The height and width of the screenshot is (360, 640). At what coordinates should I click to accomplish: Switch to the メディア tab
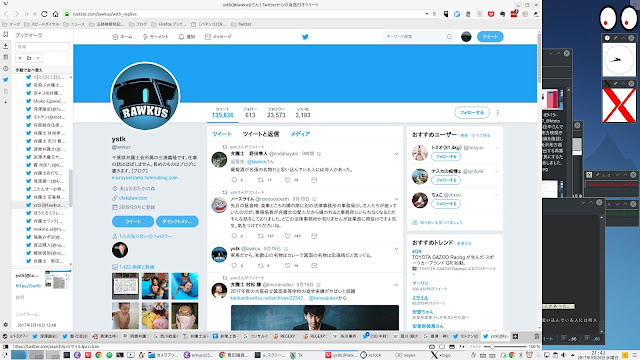(x=300, y=134)
